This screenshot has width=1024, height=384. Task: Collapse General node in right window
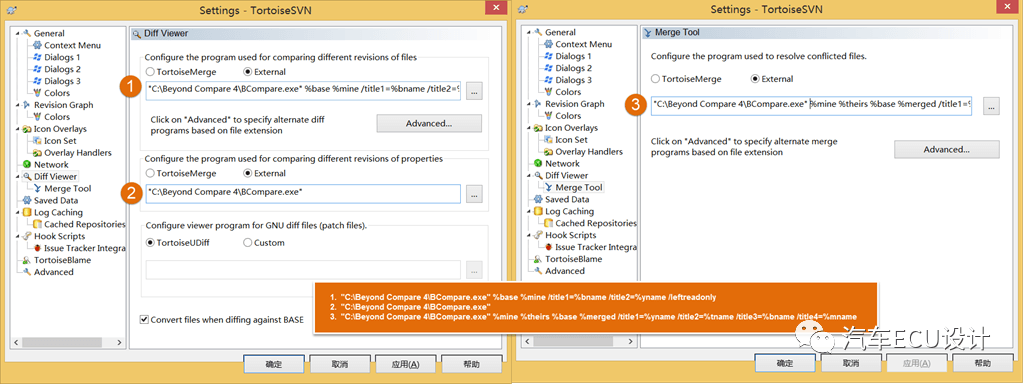click(529, 32)
